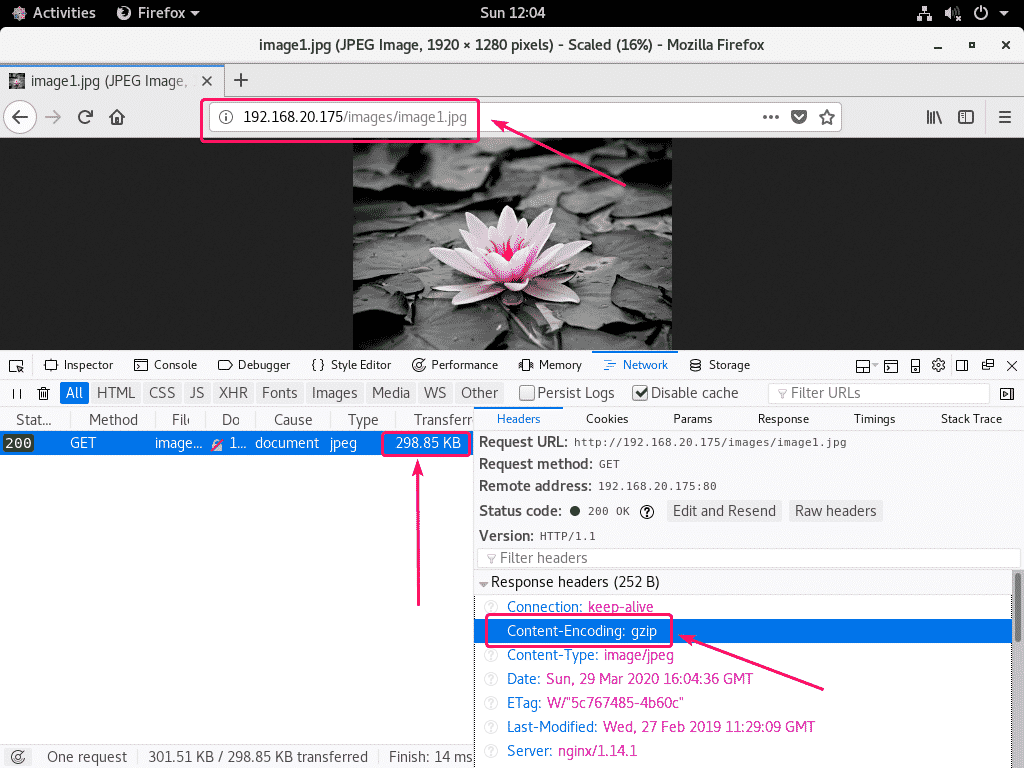View the Response details tab
This screenshot has height=768, width=1024.
pyautogui.click(x=783, y=419)
